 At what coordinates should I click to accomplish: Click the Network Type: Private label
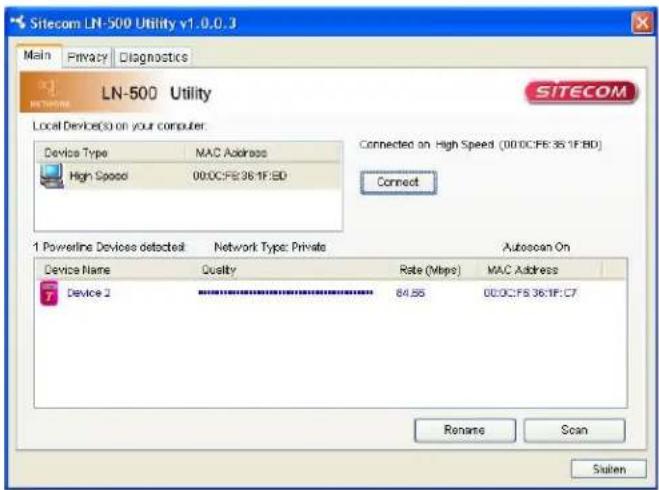[x=270, y=247]
